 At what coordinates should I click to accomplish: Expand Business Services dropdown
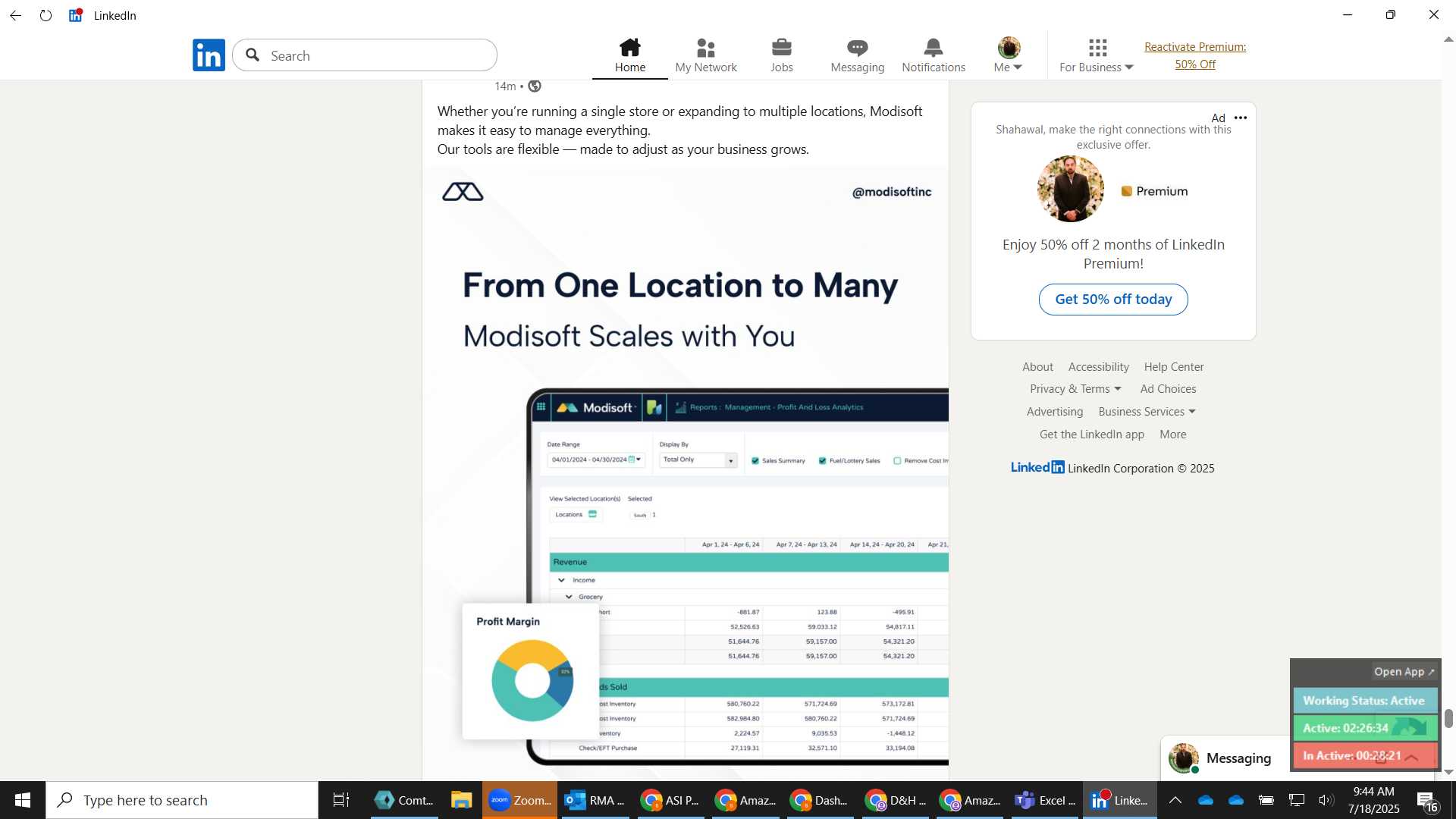click(1147, 412)
